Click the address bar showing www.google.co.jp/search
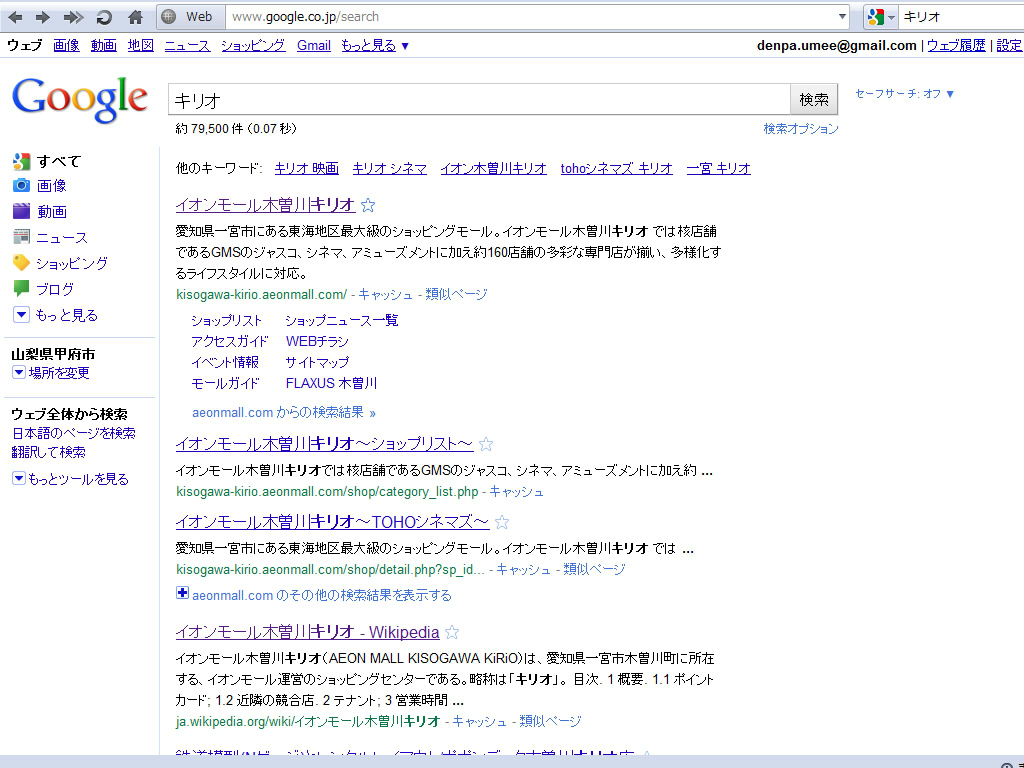1024x768 pixels. pyautogui.click(x=530, y=17)
